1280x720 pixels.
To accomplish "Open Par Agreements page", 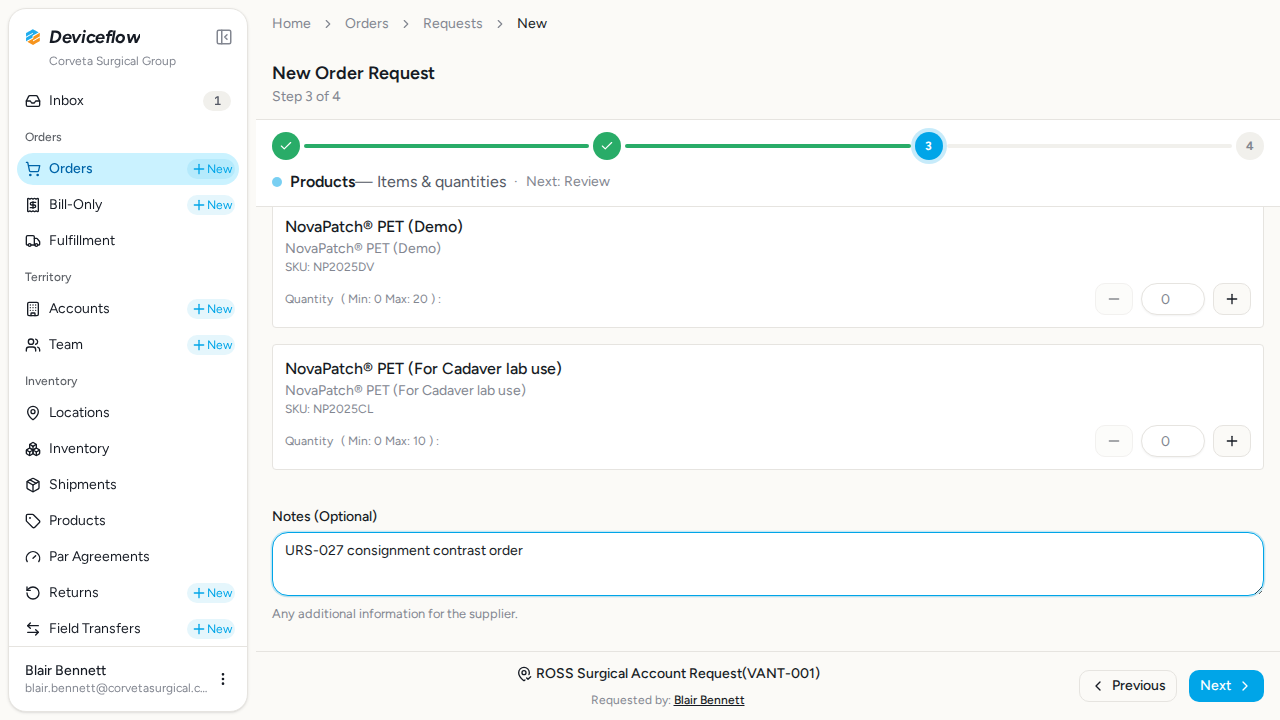I will coord(128,557).
